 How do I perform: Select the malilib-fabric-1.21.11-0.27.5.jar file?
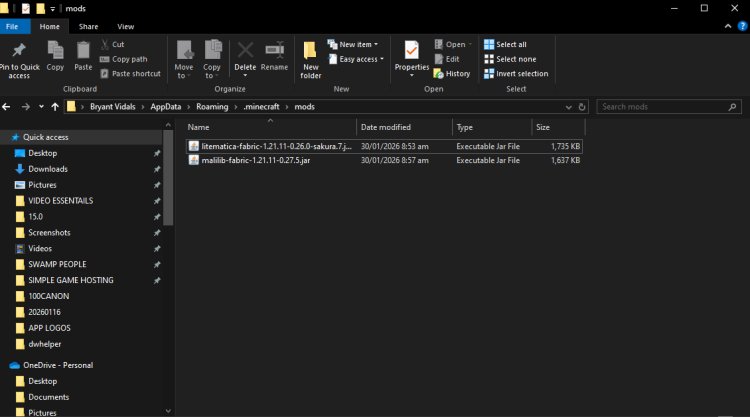[249, 160]
